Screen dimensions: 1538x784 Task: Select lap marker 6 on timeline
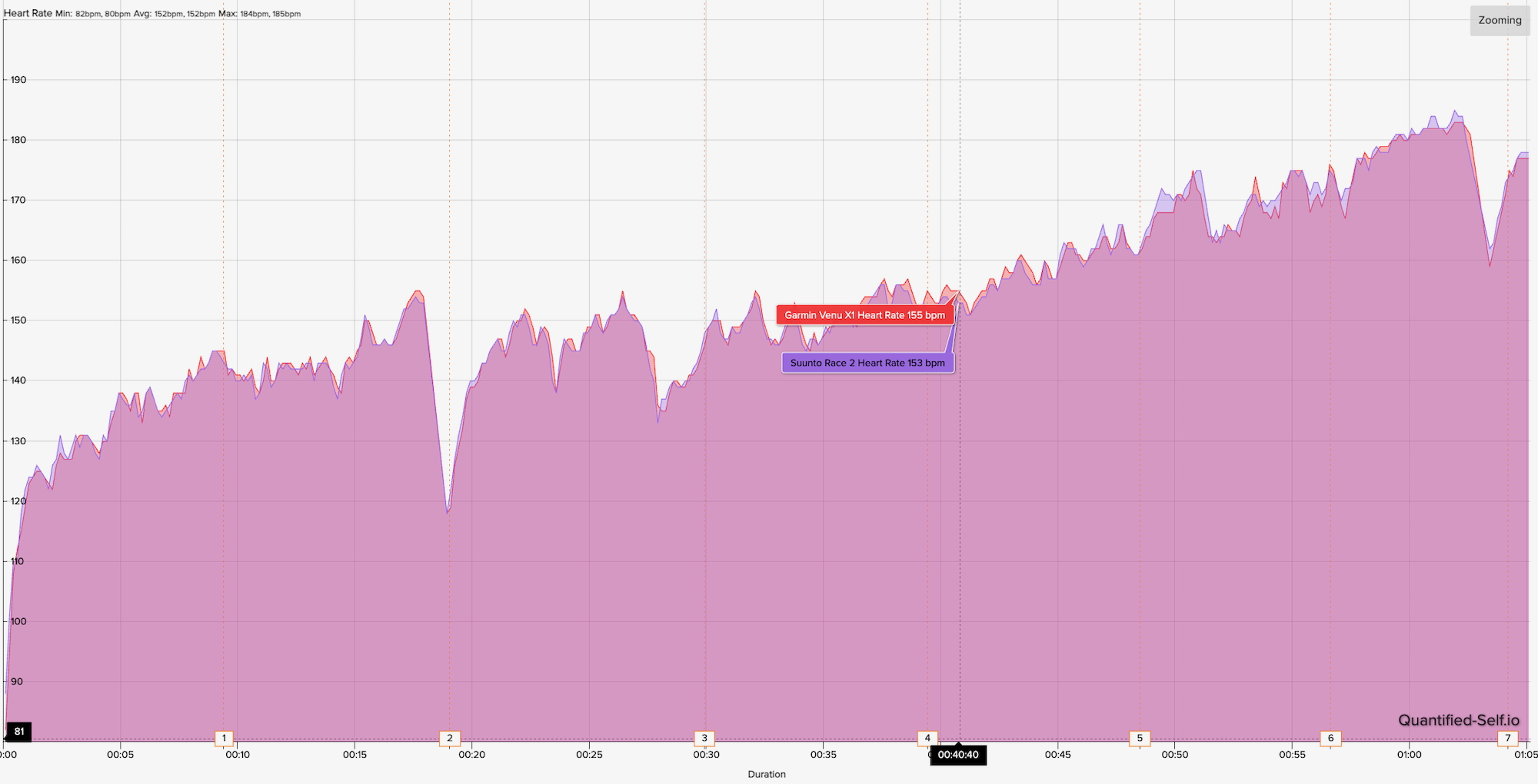(x=1330, y=738)
